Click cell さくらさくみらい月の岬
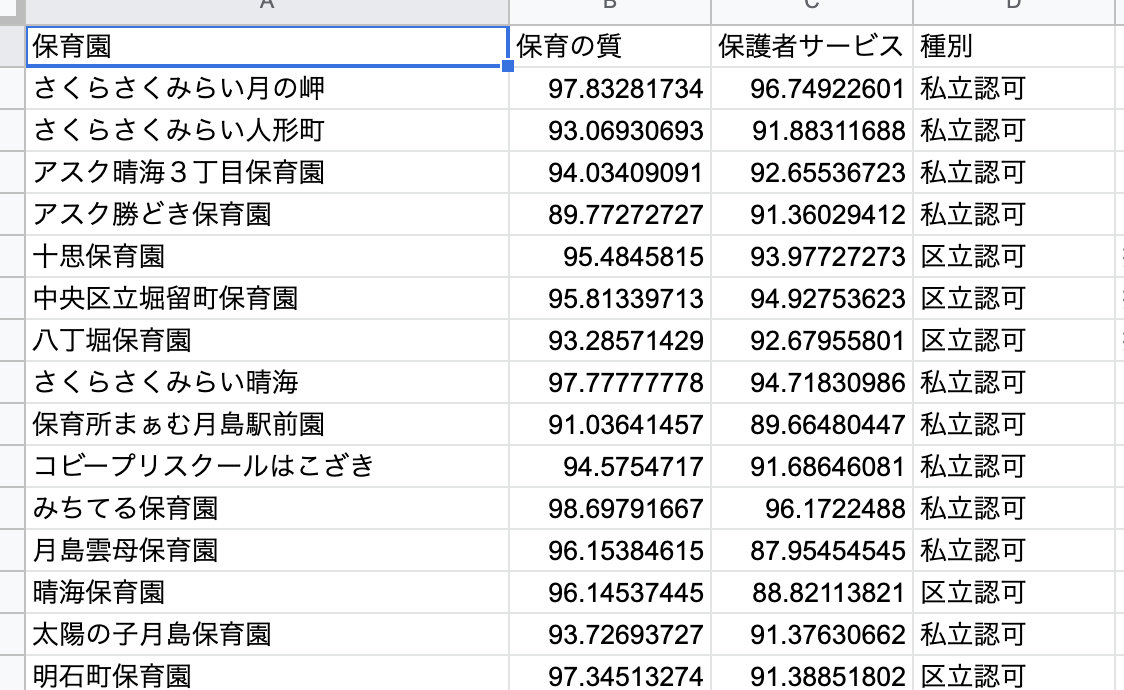This screenshot has height=690, width=1124. coord(267,89)
